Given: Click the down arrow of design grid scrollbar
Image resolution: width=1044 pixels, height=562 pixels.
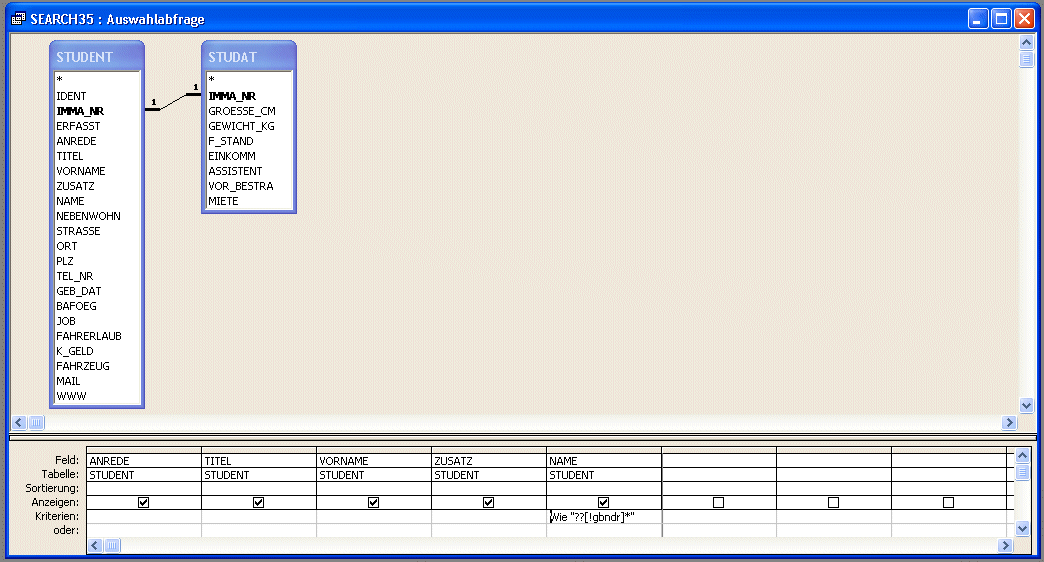Looking at the screenshot, I should point(1023,529).
